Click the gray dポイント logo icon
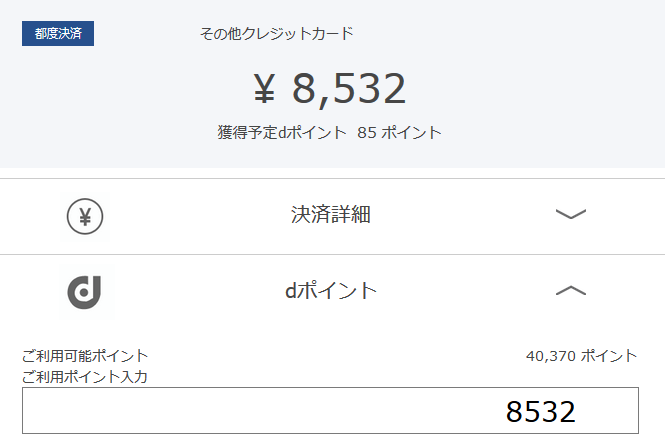 pyautogui.click(x=84, y=292)
